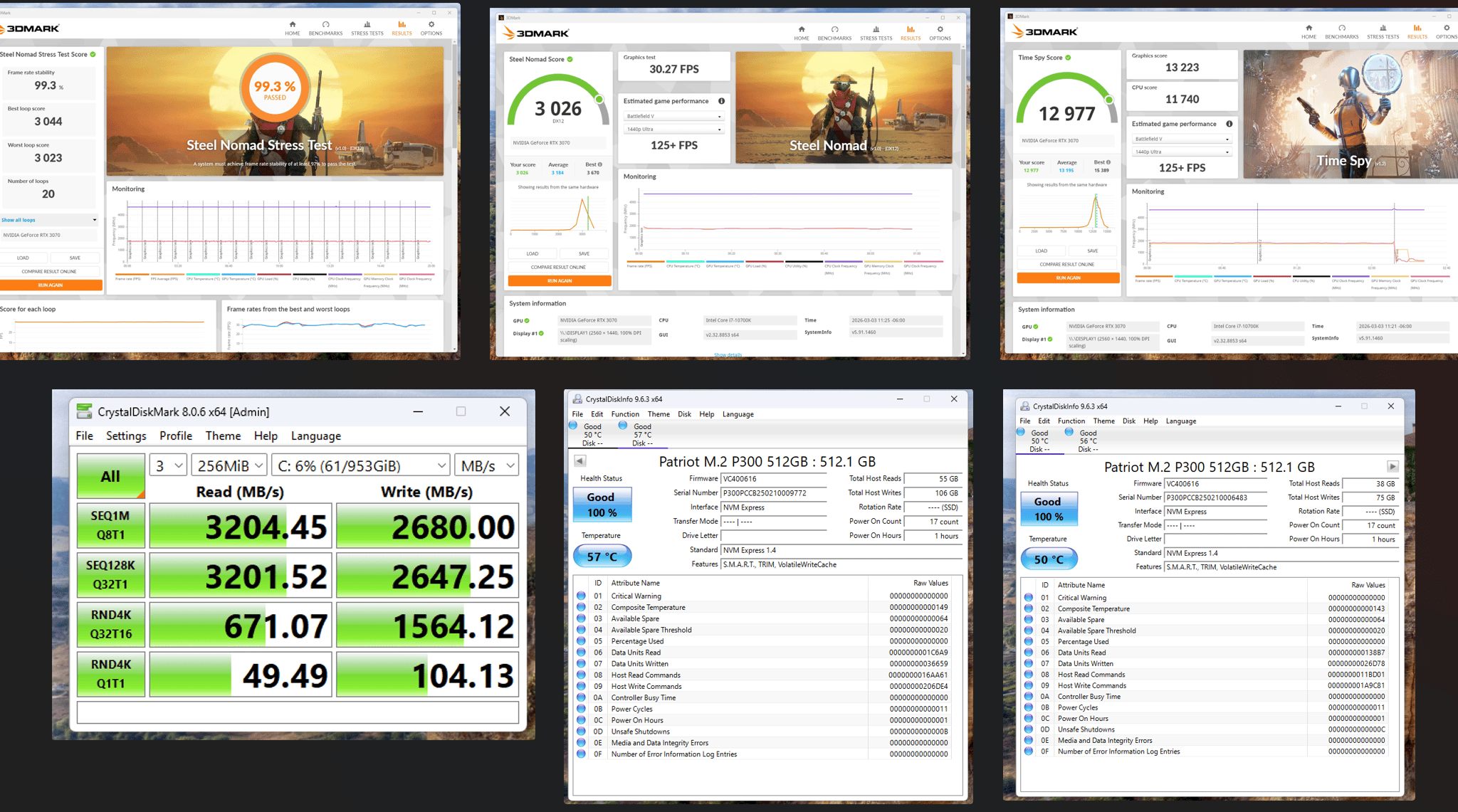This screenshot has width=1458, height=812.
Task: Open the Settings menu in CrystalDiskMark
Action: tap(126, 436)
